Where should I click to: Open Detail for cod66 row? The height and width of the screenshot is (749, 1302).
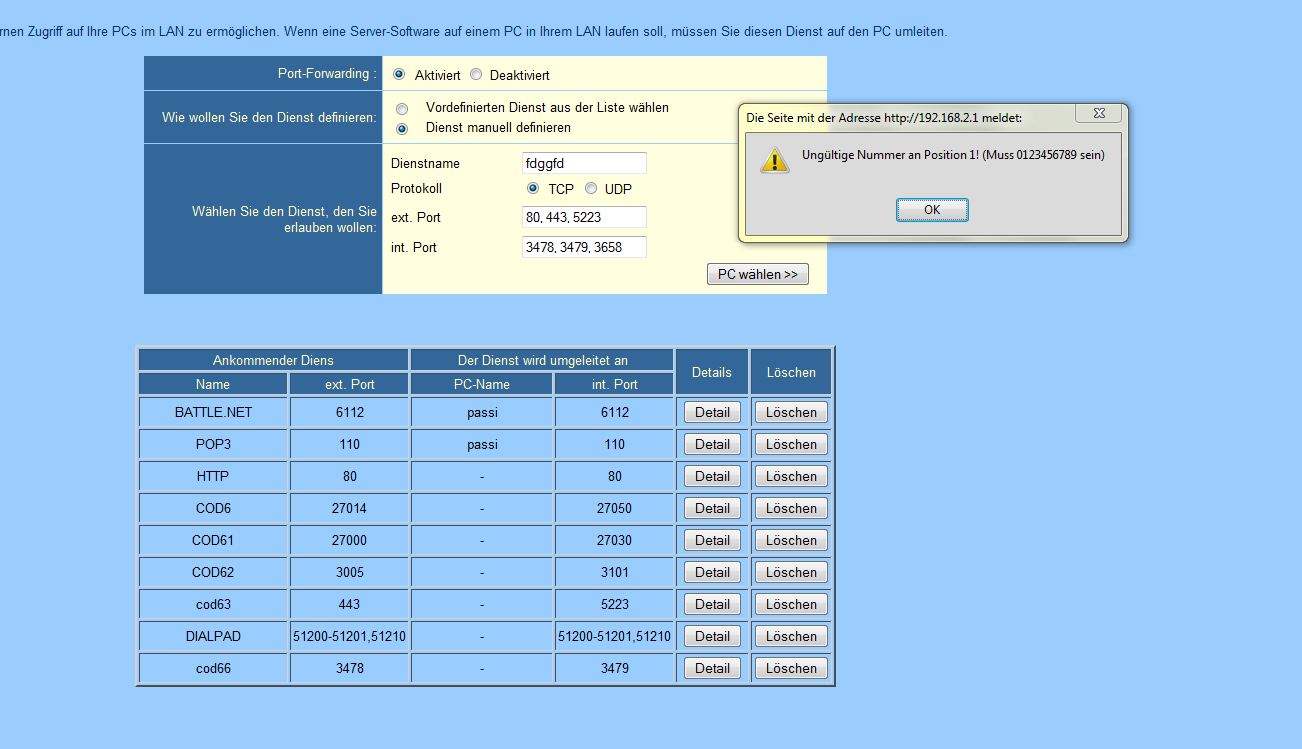point(712,668)
